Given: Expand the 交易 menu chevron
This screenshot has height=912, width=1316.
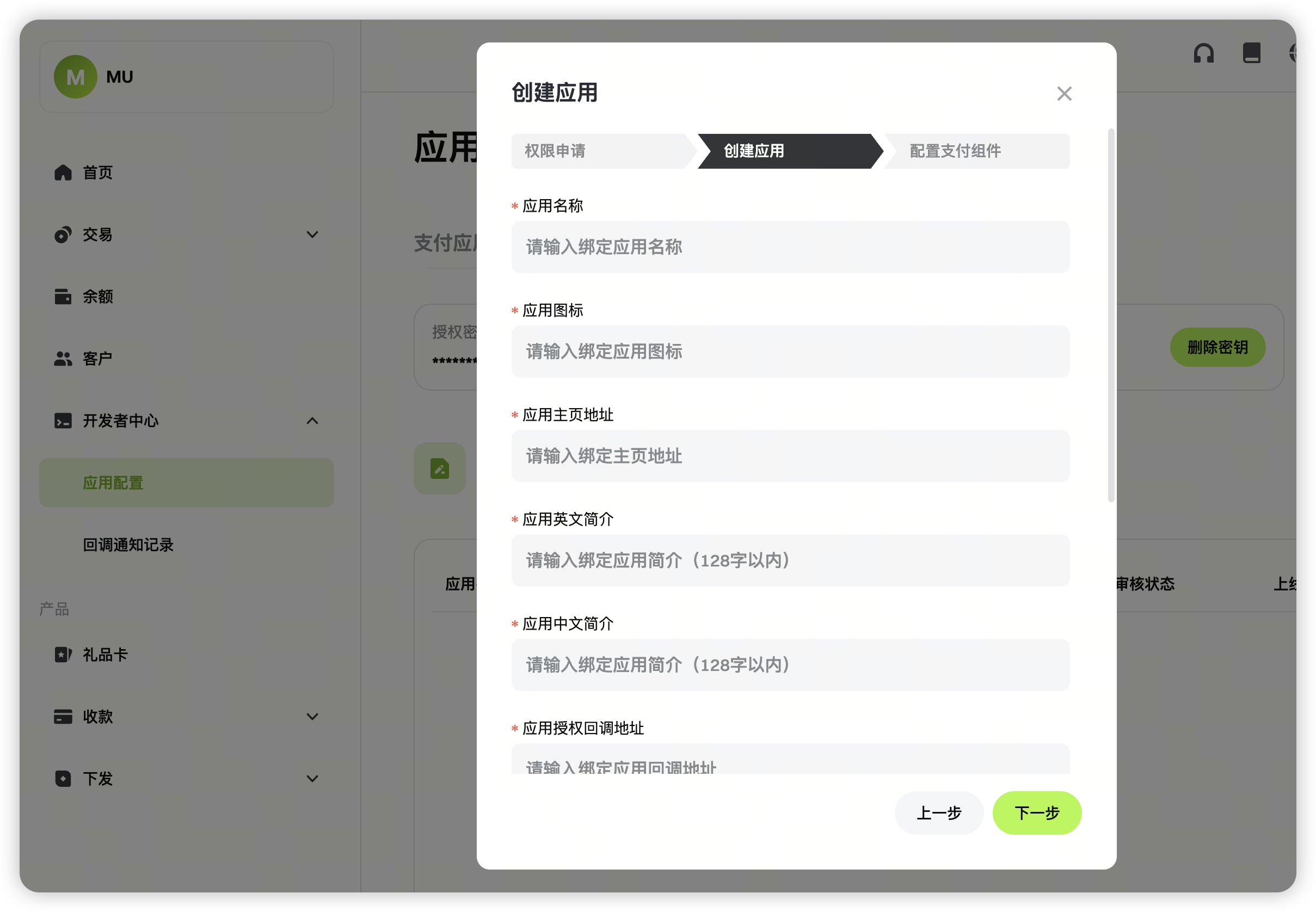Looking at the screenshot, I should (x=312, y=235).
